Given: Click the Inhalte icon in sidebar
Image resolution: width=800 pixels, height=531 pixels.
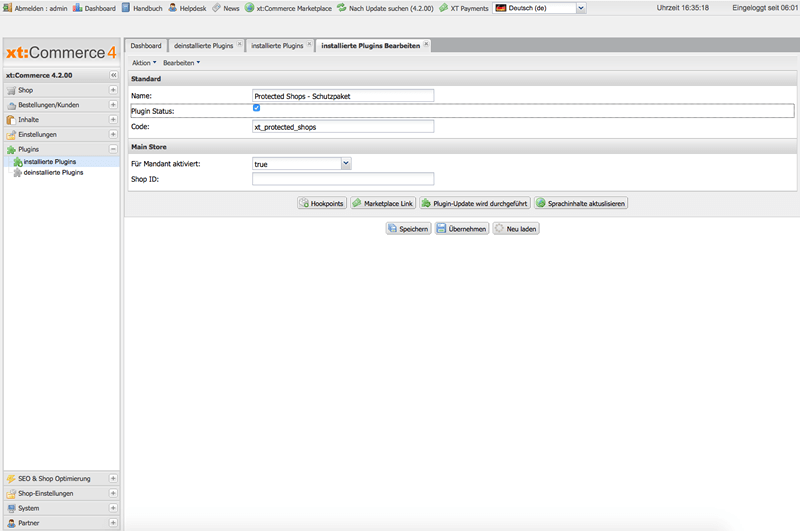Looking at the screenshot, I should click(x=11, y=120).
